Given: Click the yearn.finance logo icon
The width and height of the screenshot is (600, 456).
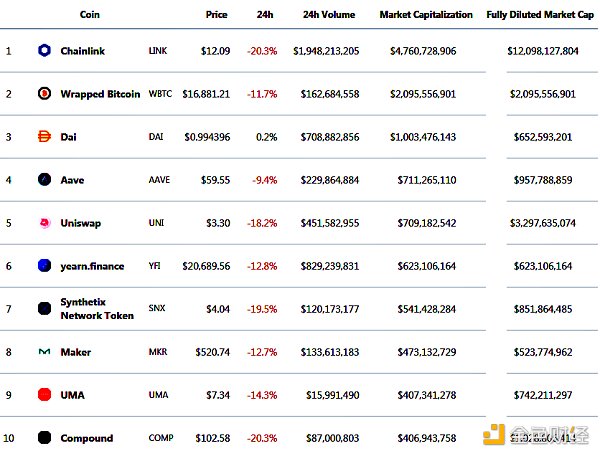Looking at the screenshot, I should click(x=44, y=266).
